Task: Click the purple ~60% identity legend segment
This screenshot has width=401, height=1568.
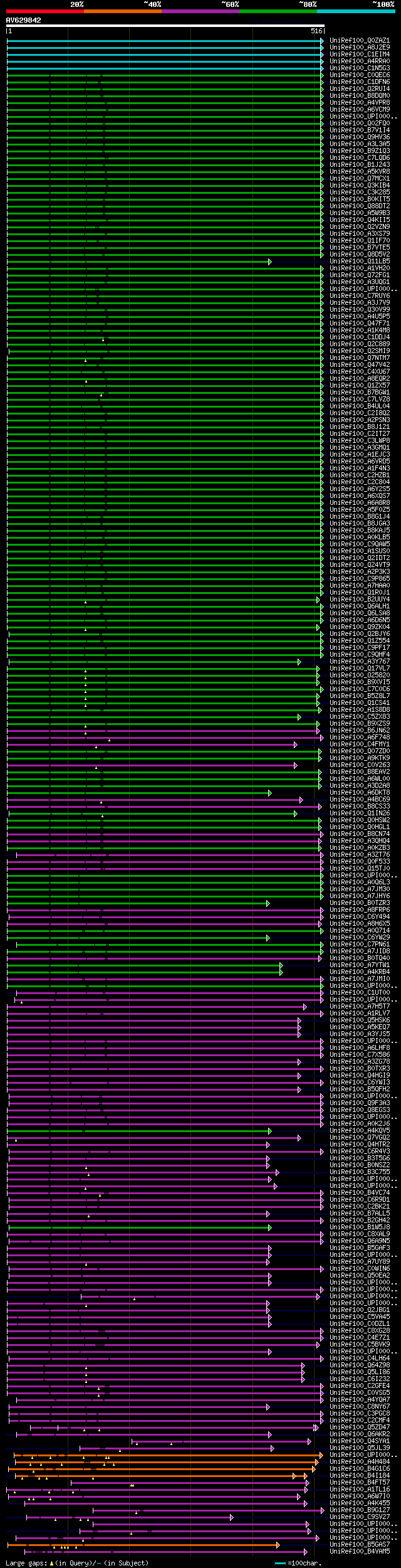Action: click(200, 11)
